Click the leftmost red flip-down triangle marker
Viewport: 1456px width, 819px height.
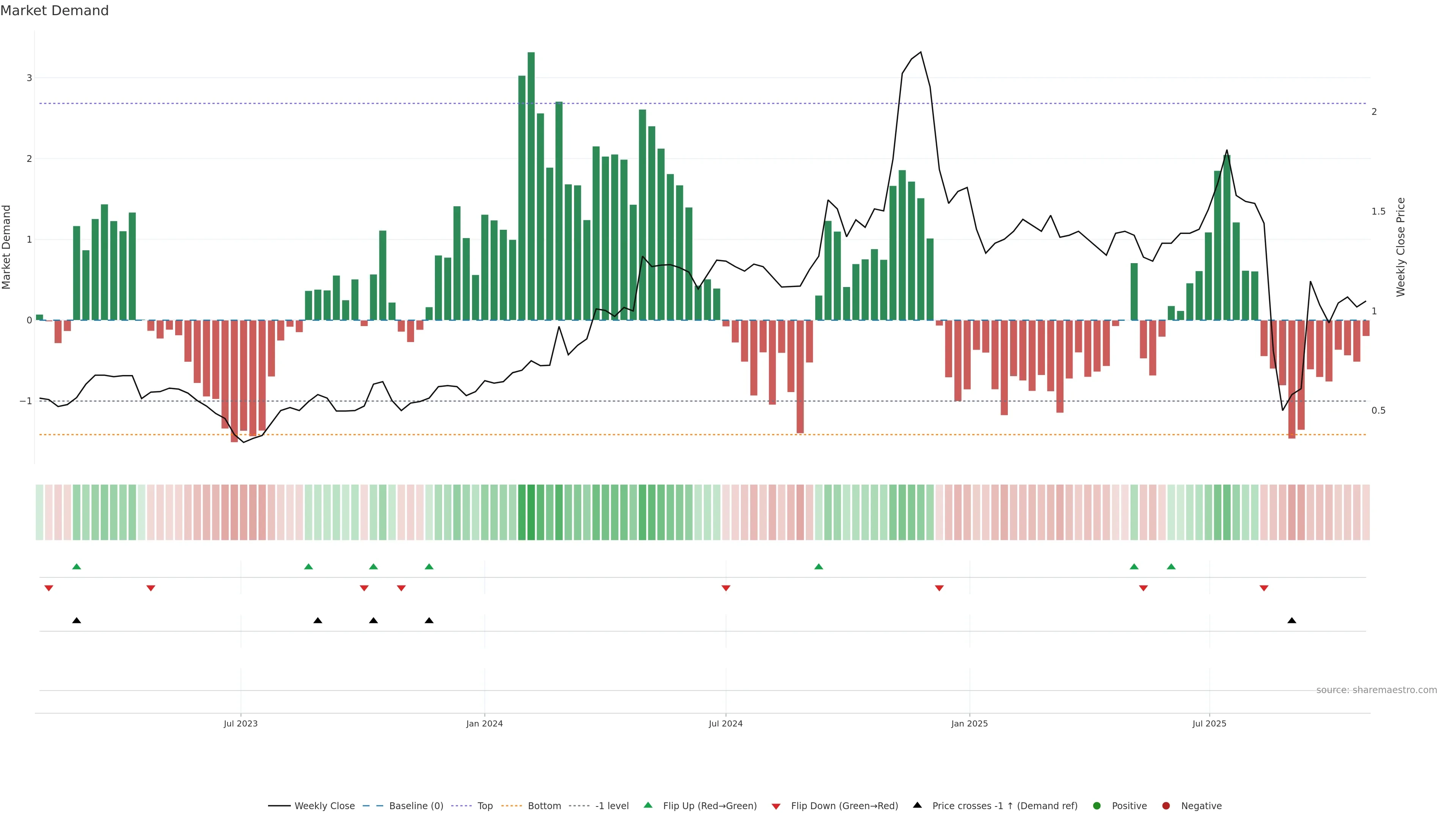coord(49,588)
